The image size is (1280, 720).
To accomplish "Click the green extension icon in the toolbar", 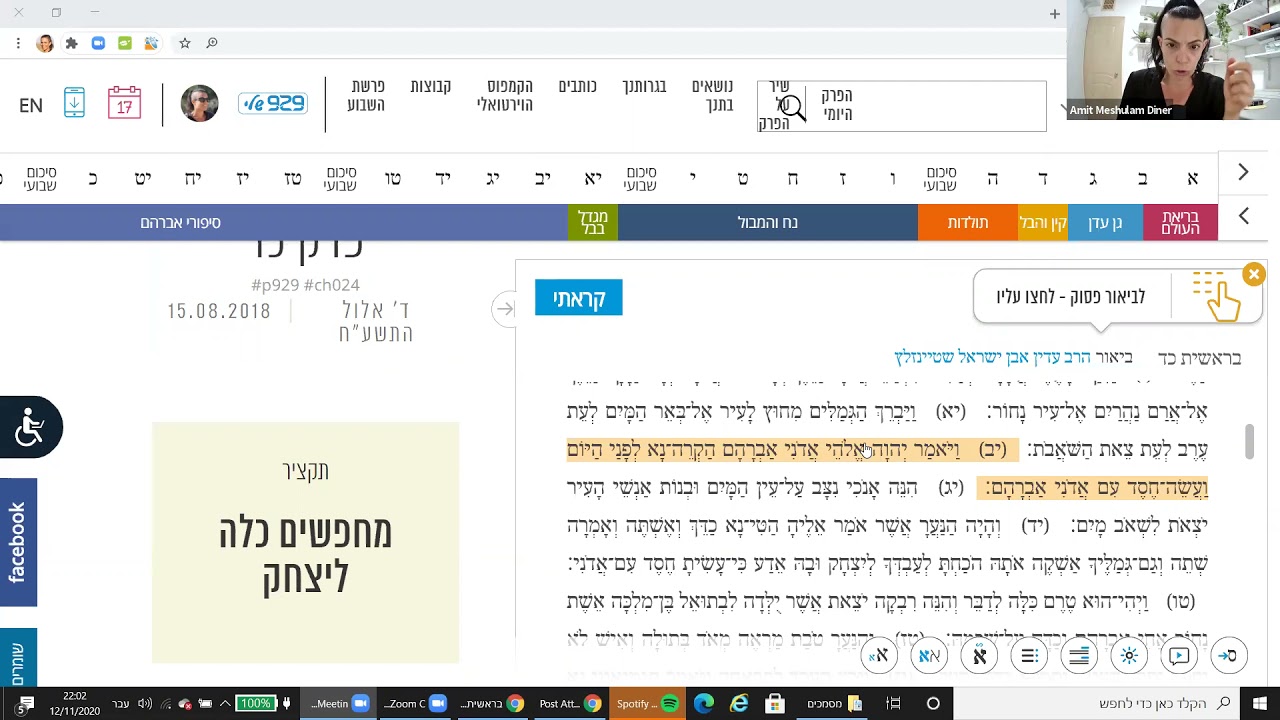I will [x=125, y=43].
